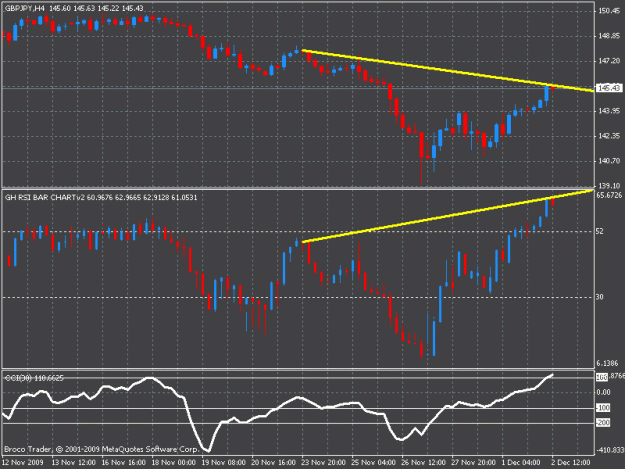Click the CCI -200 level label
The image size is (625, 469).
click(x=603, y=422)
